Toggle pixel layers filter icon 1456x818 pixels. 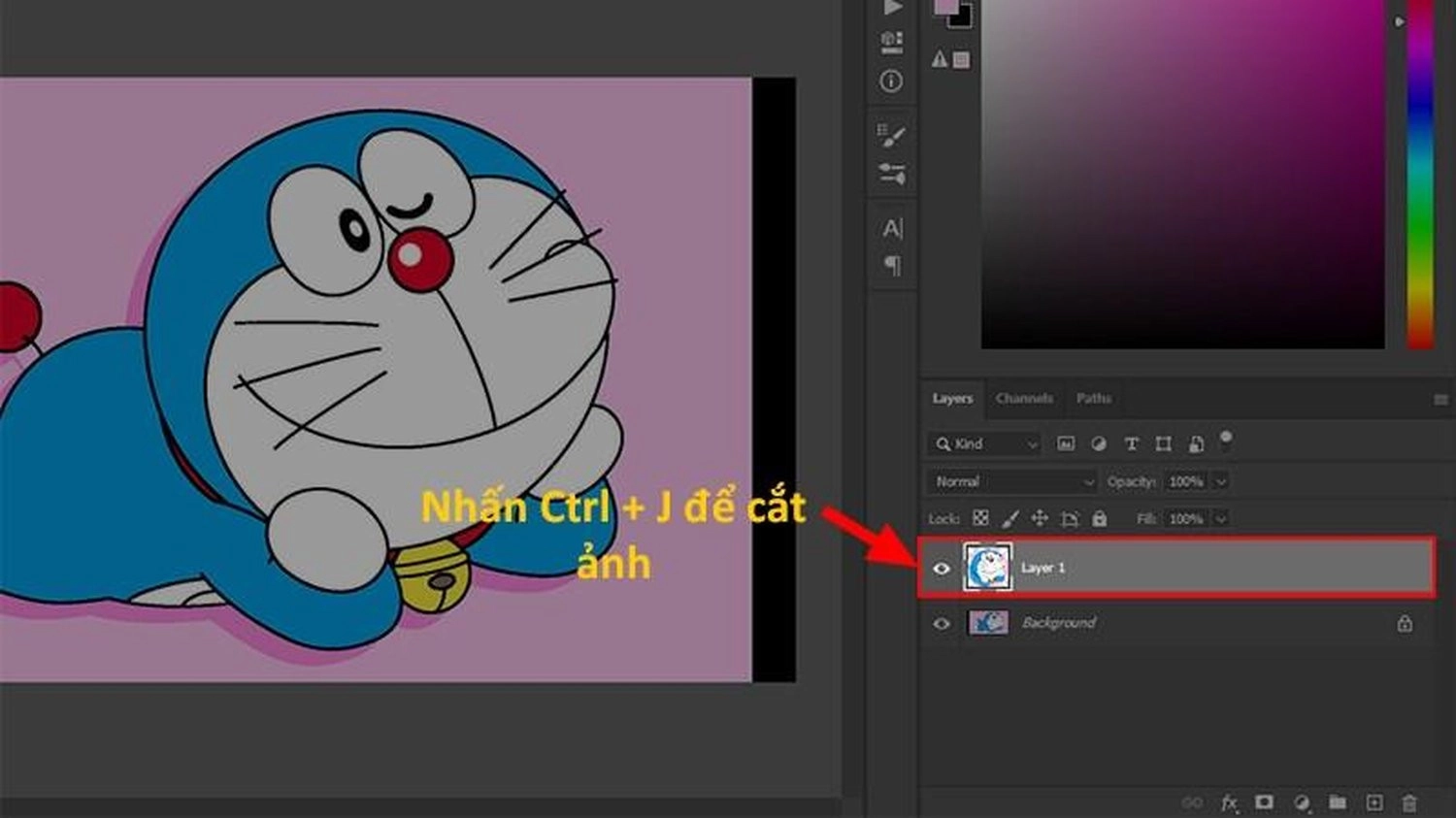(x=1065, y=444)
